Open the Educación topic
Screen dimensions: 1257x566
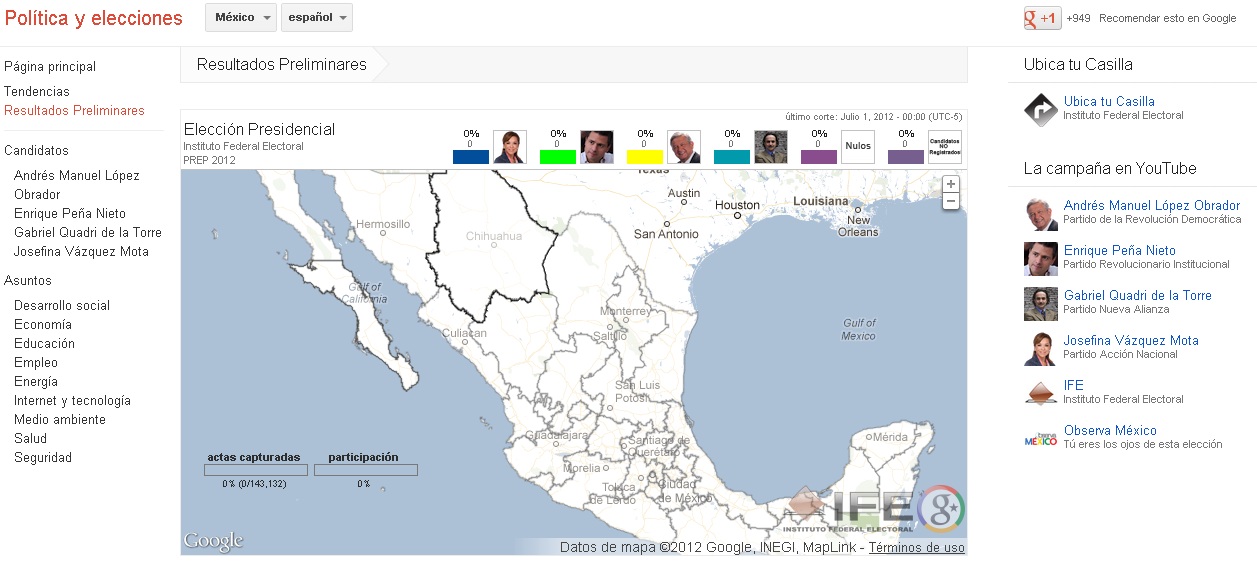(44, 344)
